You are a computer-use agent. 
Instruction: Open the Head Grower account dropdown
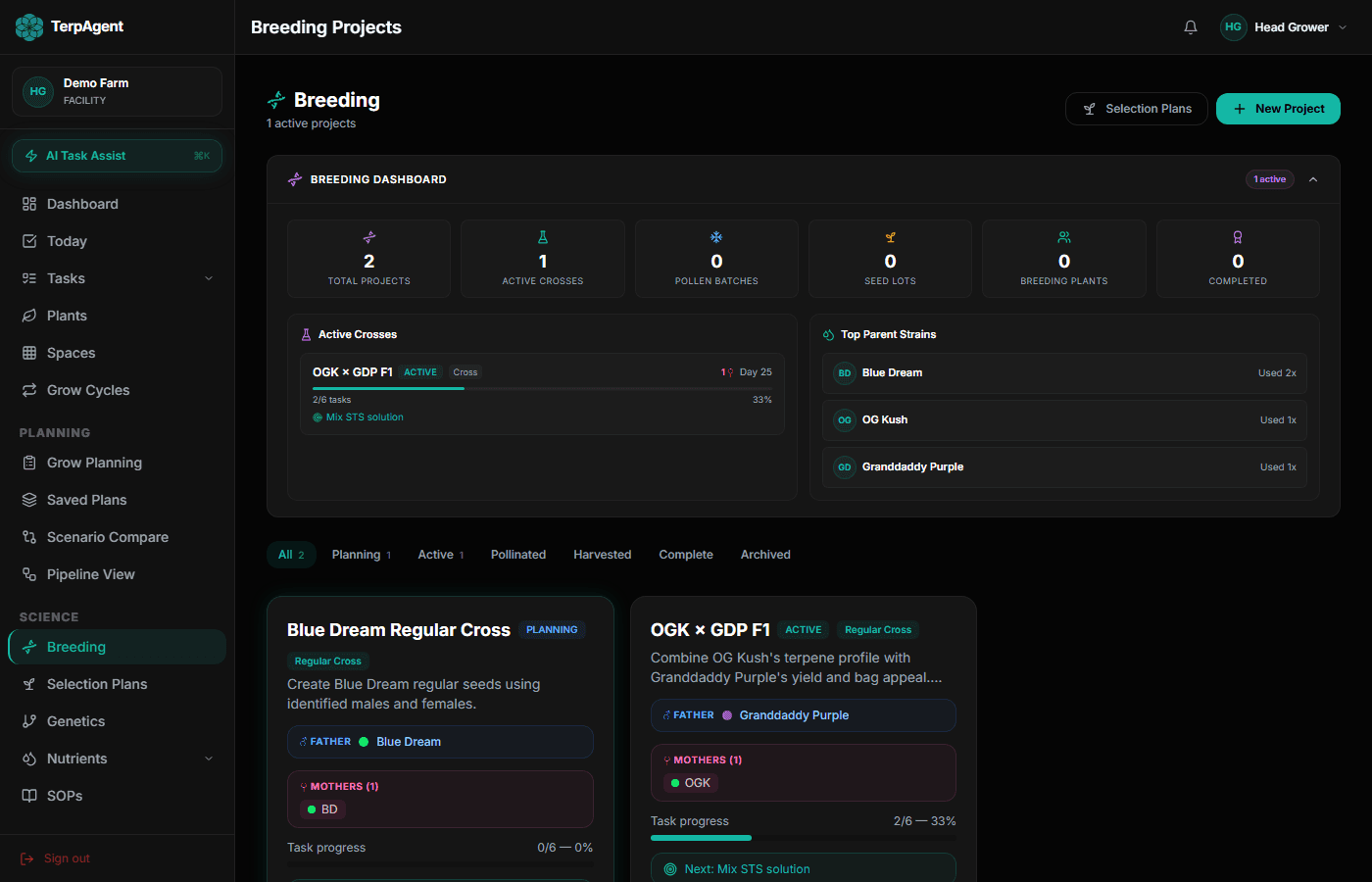pyautogui.click(x=1284, y=26)
